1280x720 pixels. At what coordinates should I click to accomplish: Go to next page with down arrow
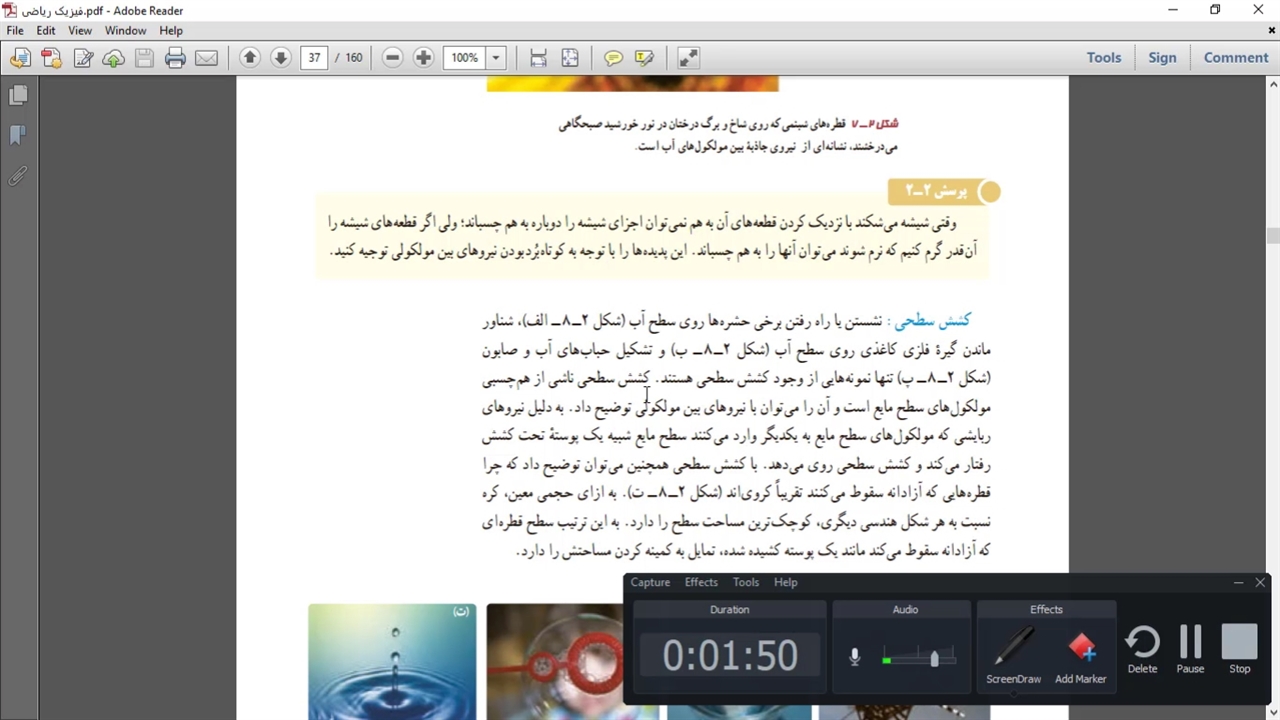click(281, 58)
